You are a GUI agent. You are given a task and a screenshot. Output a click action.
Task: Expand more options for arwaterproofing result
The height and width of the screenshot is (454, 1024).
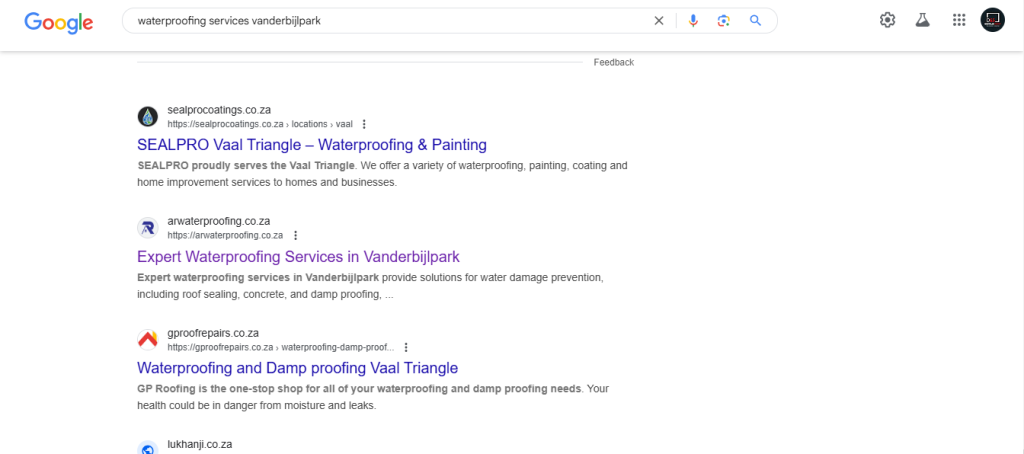coord(295,236)
